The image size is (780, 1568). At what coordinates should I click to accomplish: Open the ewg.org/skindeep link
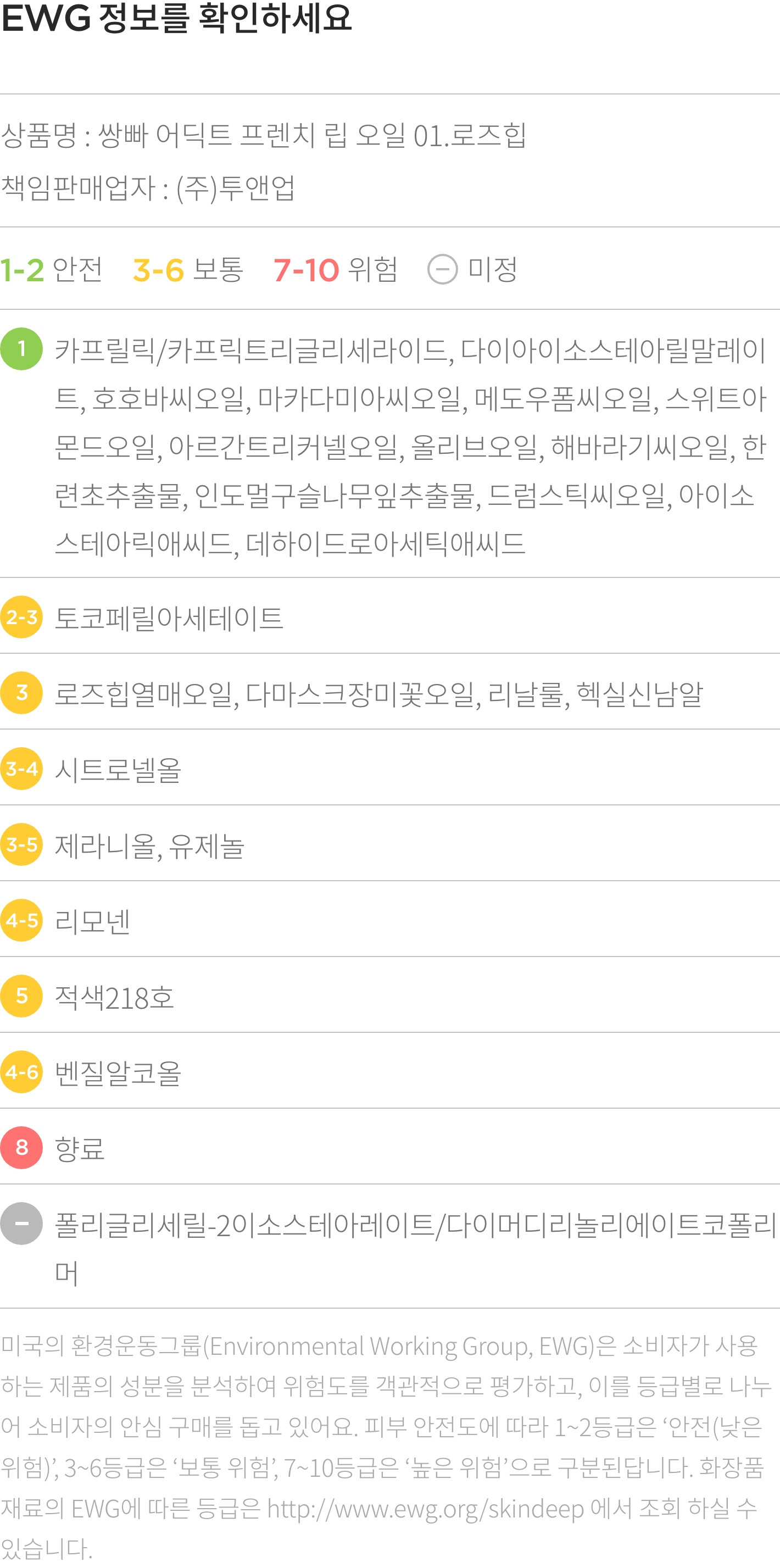click(x=425, y=1508)
